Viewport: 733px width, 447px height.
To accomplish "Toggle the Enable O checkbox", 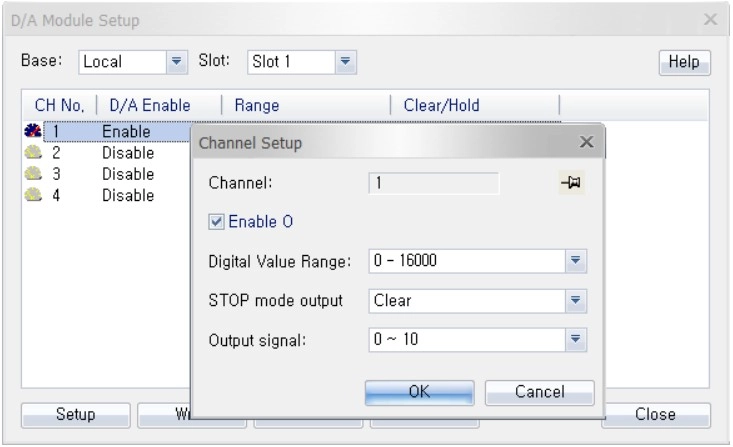I will click(216, 222).
